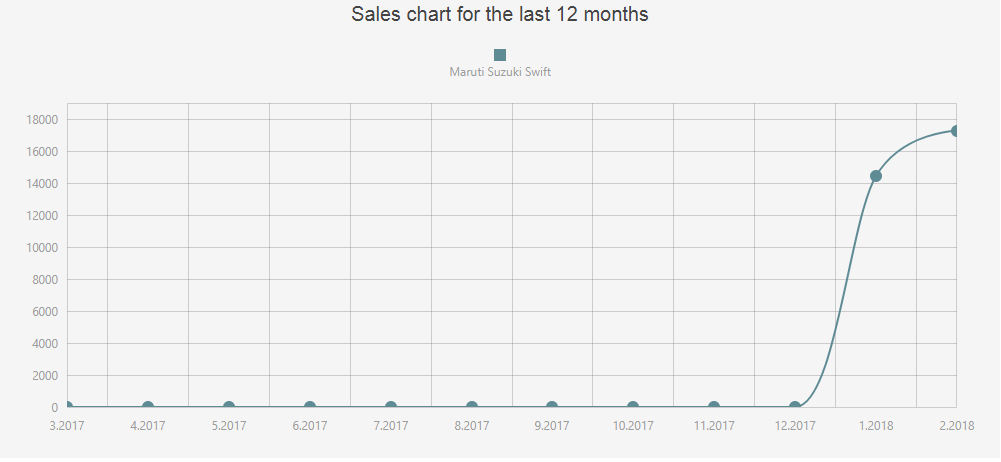Click the 18000 y-axis label
Viewport: 1001px width, 462px height.
tap(41, 120)
